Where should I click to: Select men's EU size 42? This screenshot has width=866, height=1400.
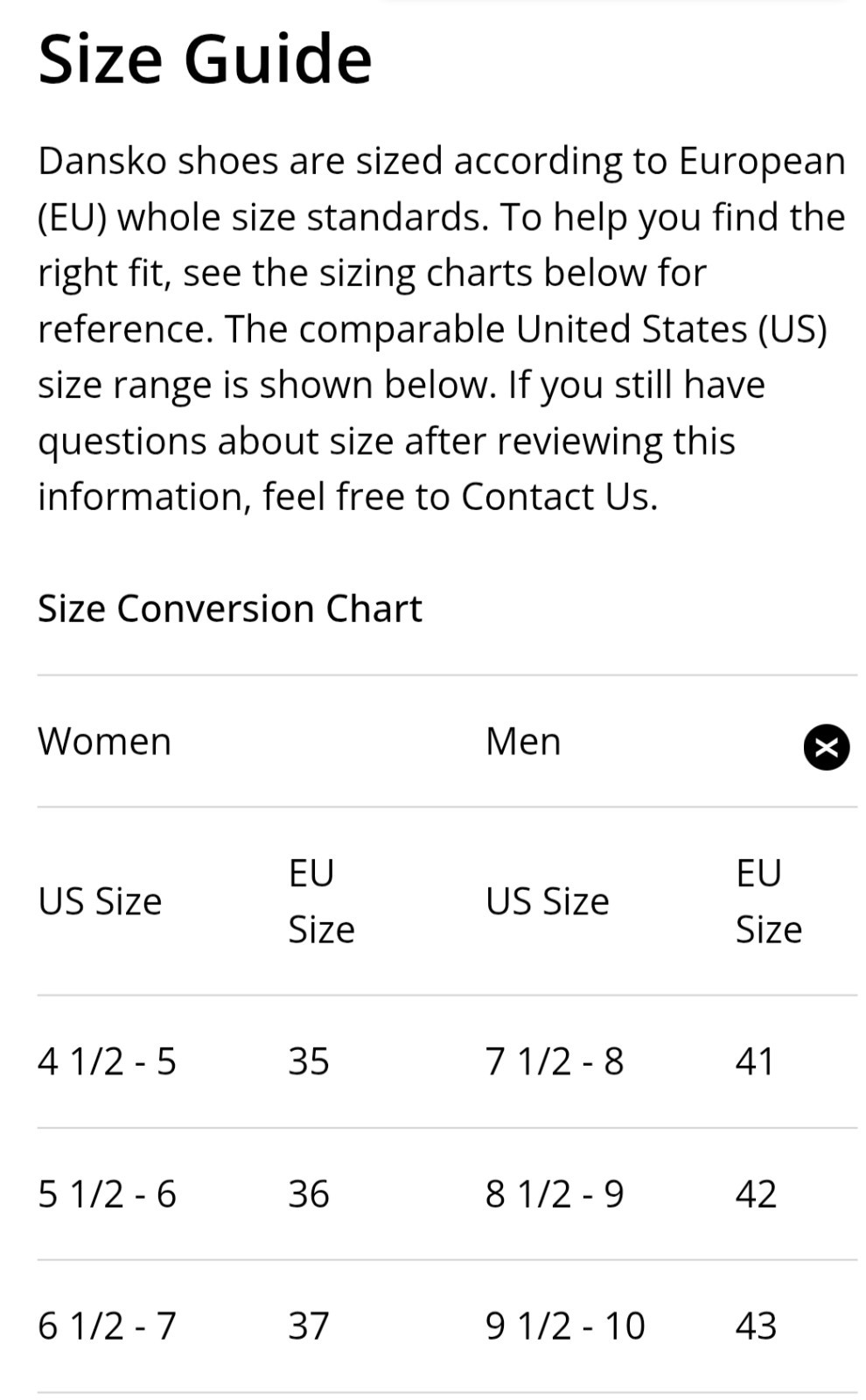[756, 1194]
